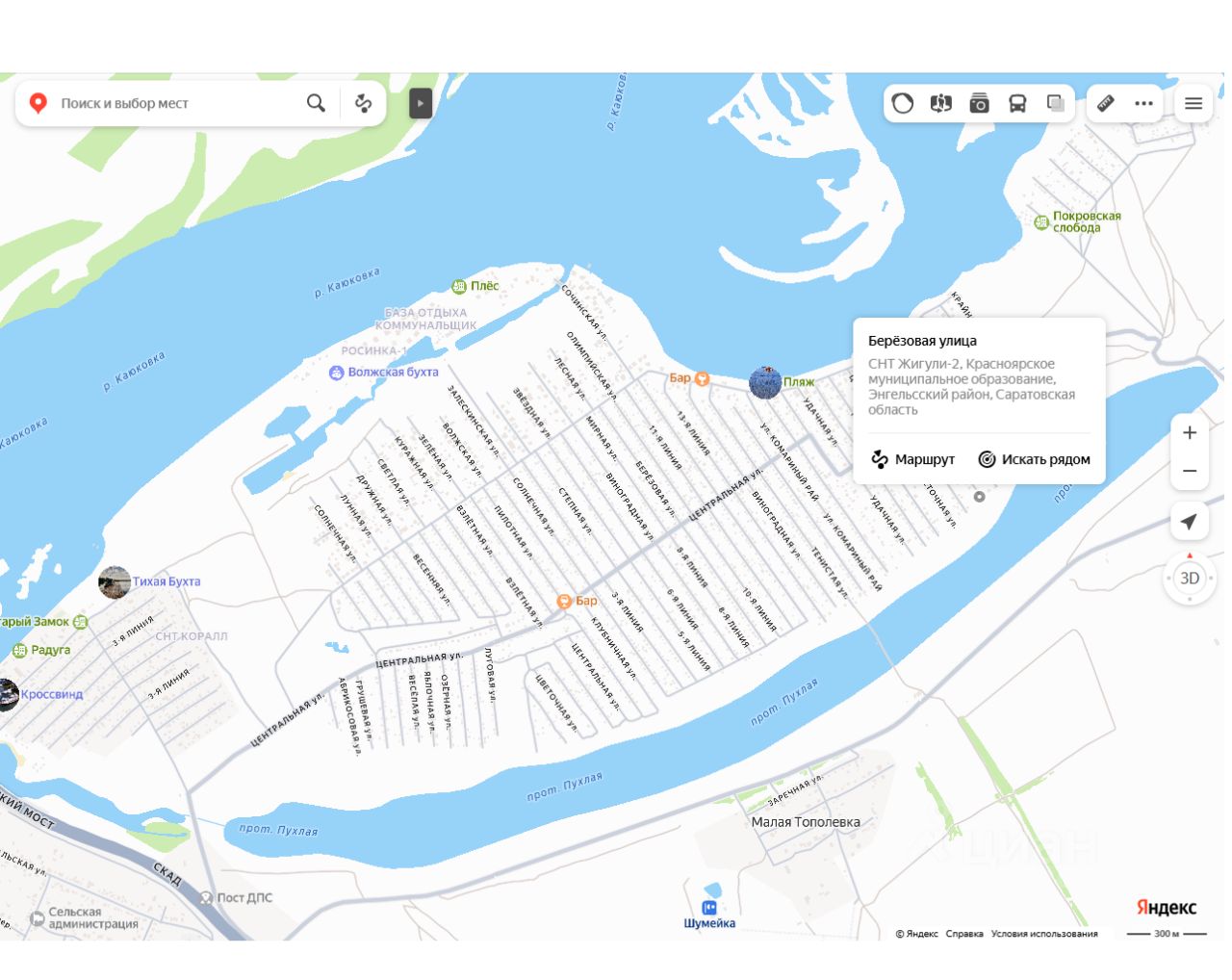Click the 'Луговая ул.' street label

click(491, 674)
